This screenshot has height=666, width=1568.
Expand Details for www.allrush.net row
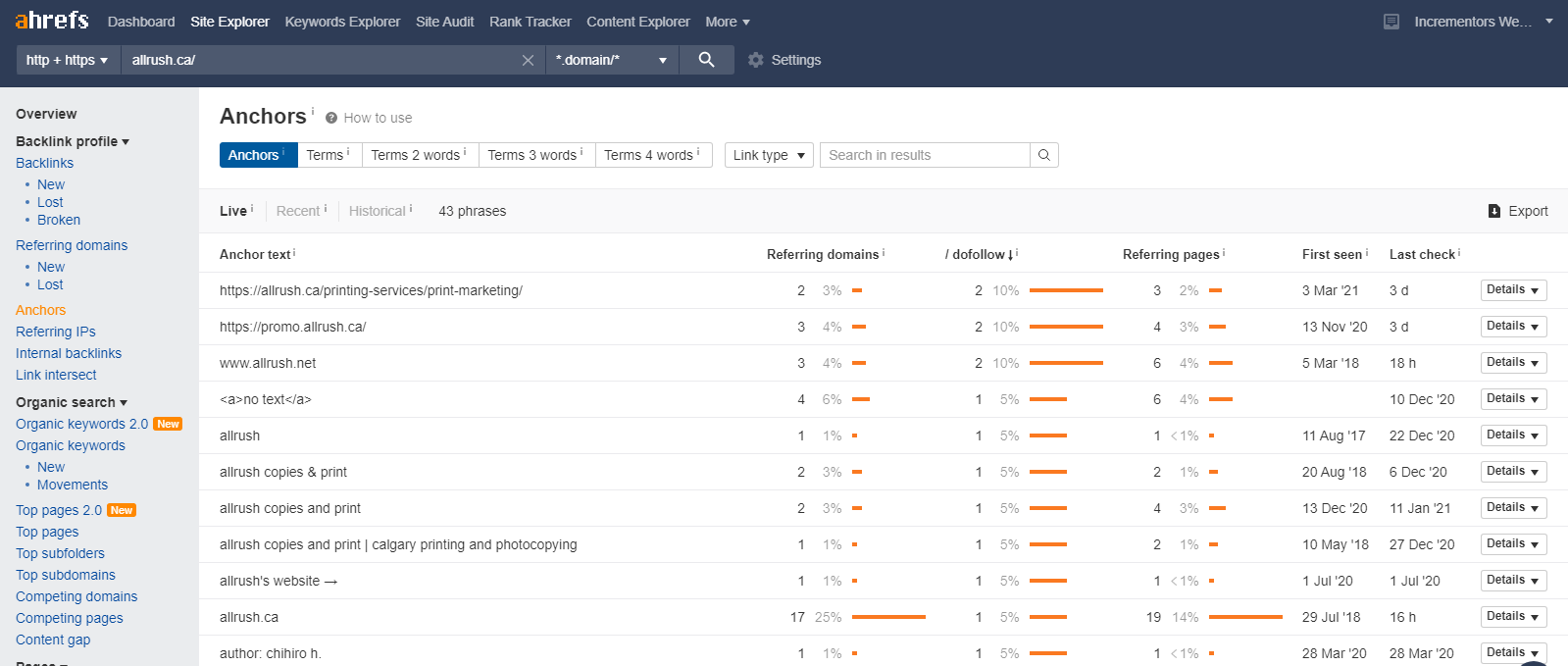1513,363
